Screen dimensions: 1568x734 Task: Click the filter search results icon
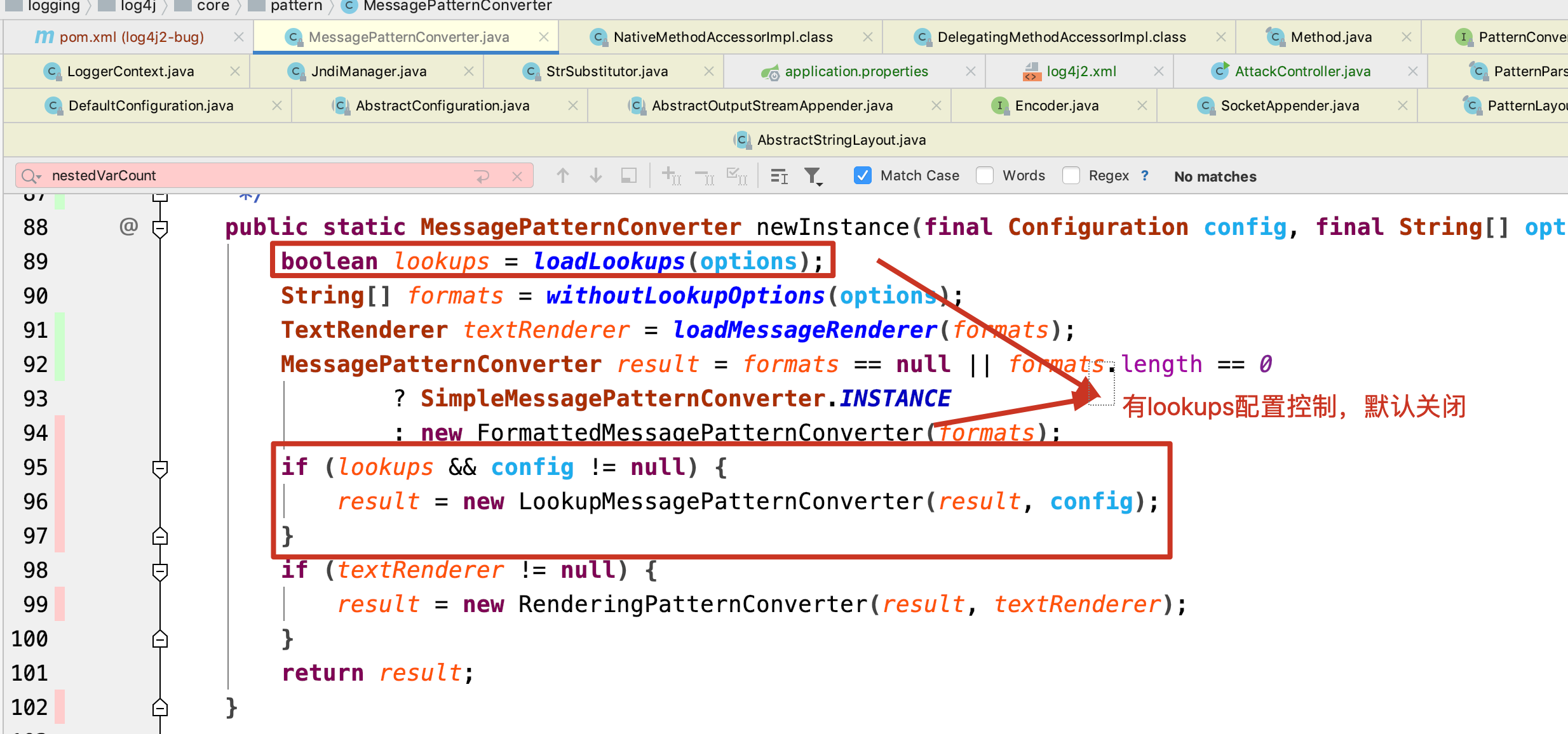[x=813, y=176]
